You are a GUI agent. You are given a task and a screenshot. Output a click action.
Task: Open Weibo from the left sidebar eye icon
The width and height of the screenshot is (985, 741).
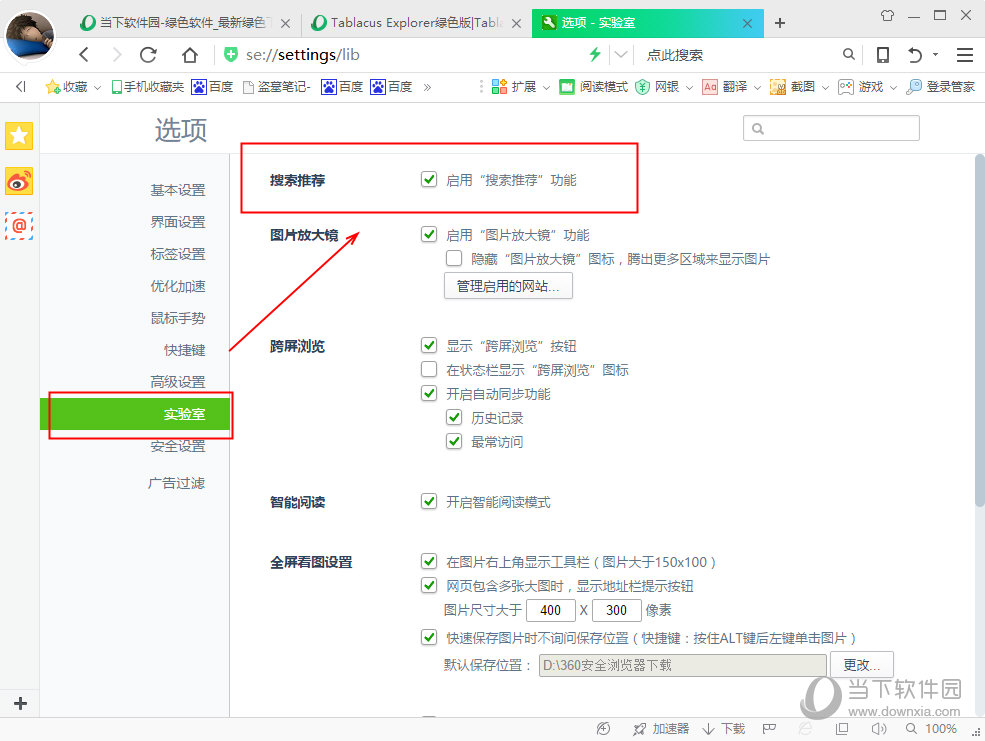coord(19,182)
